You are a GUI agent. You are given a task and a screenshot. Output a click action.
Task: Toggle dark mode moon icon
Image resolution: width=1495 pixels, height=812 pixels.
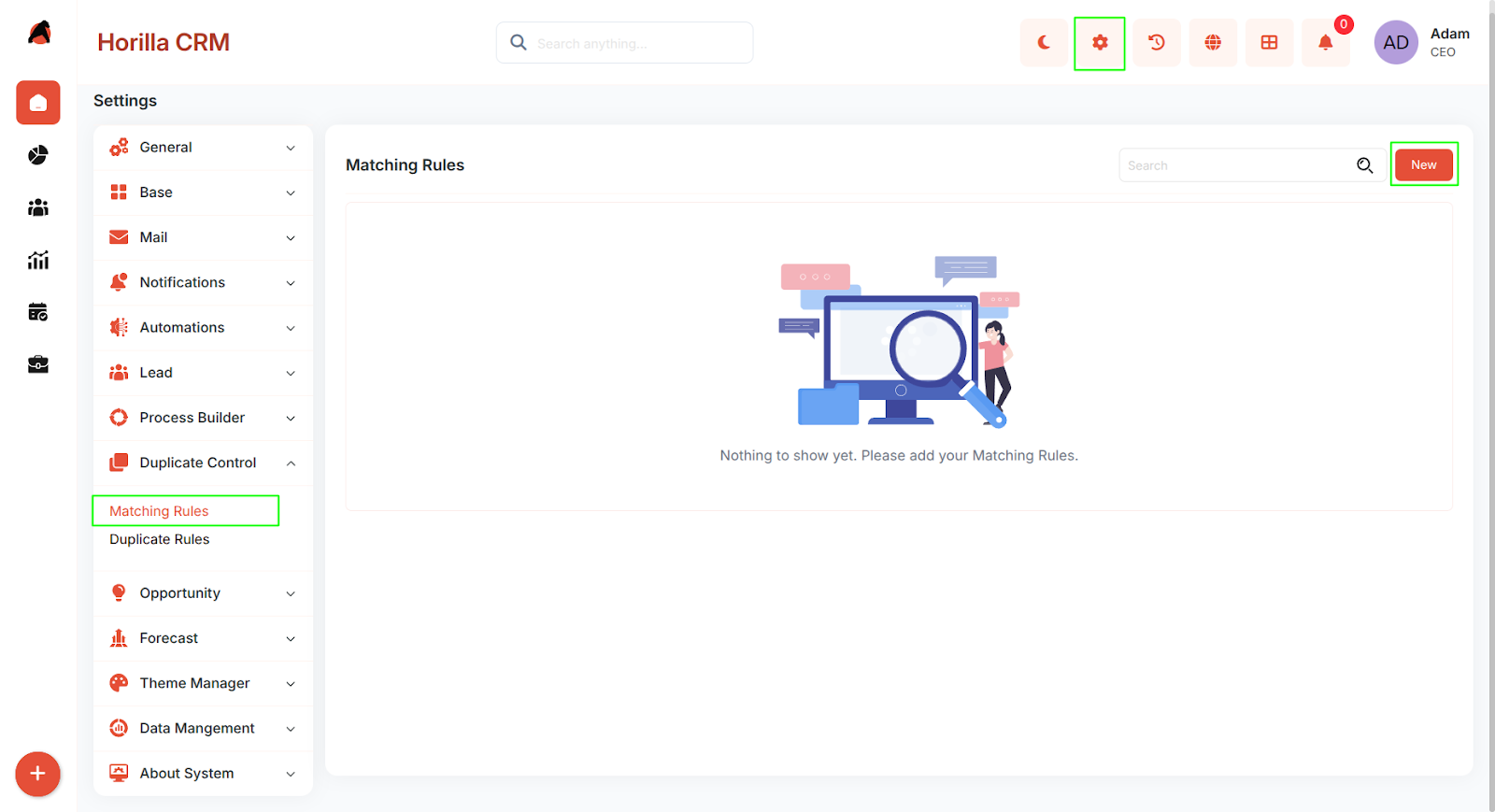coord(1044,43)
